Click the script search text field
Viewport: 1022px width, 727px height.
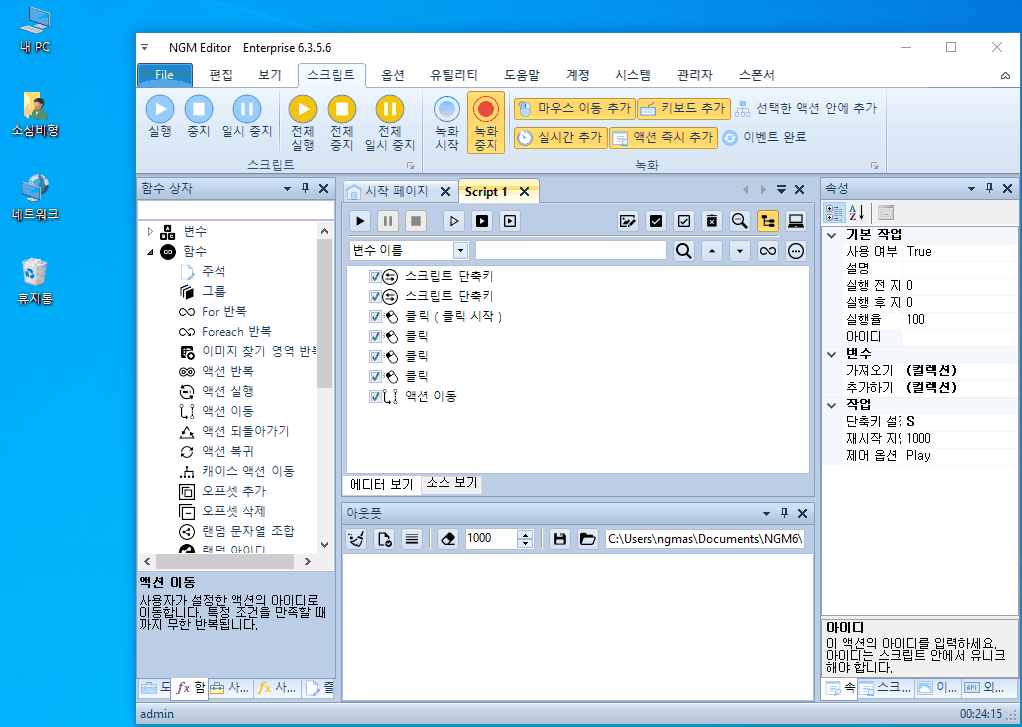[570, 250]
